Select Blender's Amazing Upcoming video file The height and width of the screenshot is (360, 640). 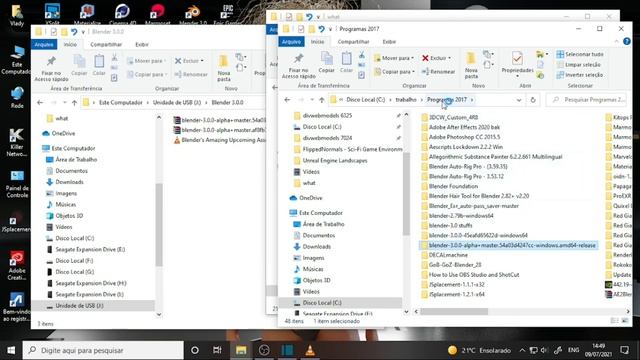220,140
